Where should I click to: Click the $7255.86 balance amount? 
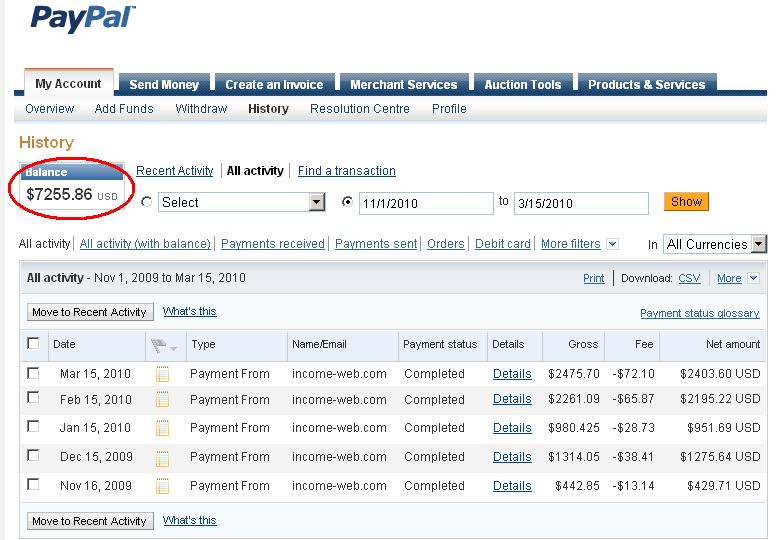[59, 194]
